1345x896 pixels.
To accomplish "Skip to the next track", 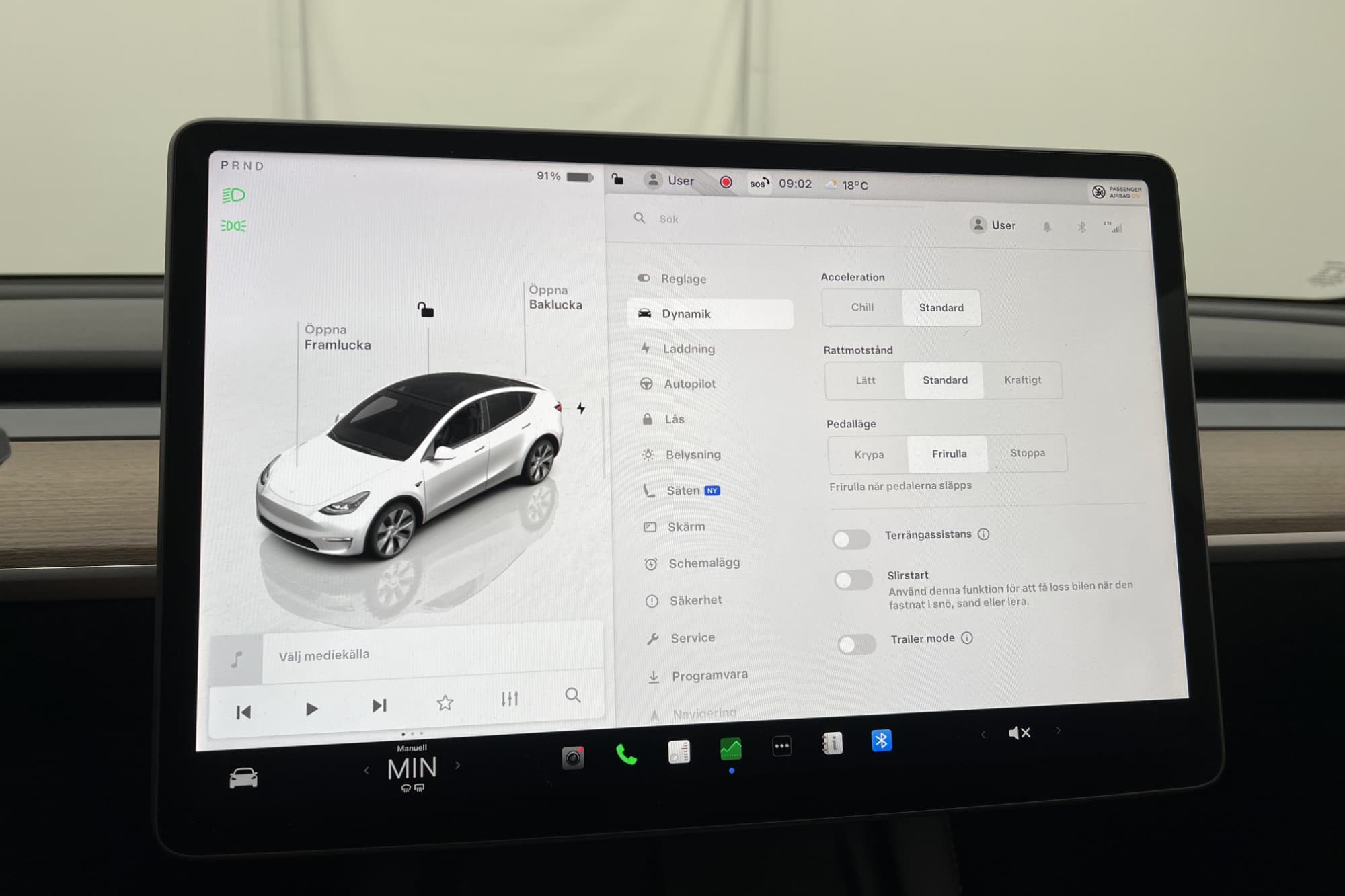I will pos(379,705).
